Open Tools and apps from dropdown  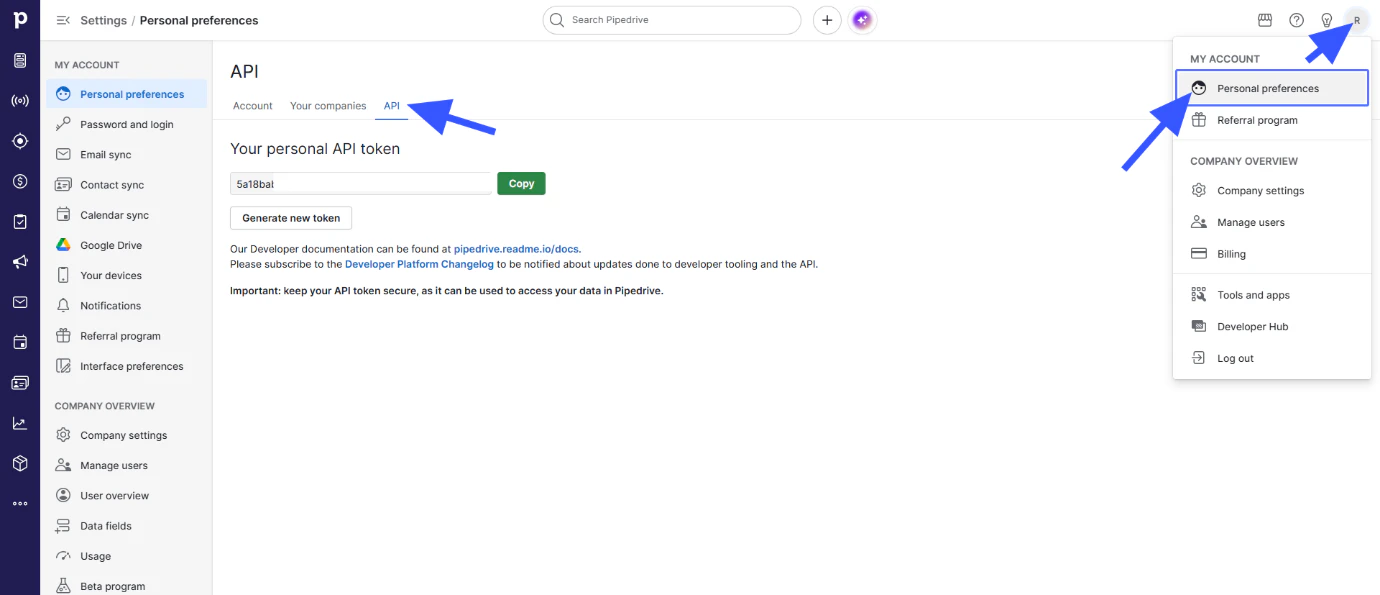(x=1272, y=295)
